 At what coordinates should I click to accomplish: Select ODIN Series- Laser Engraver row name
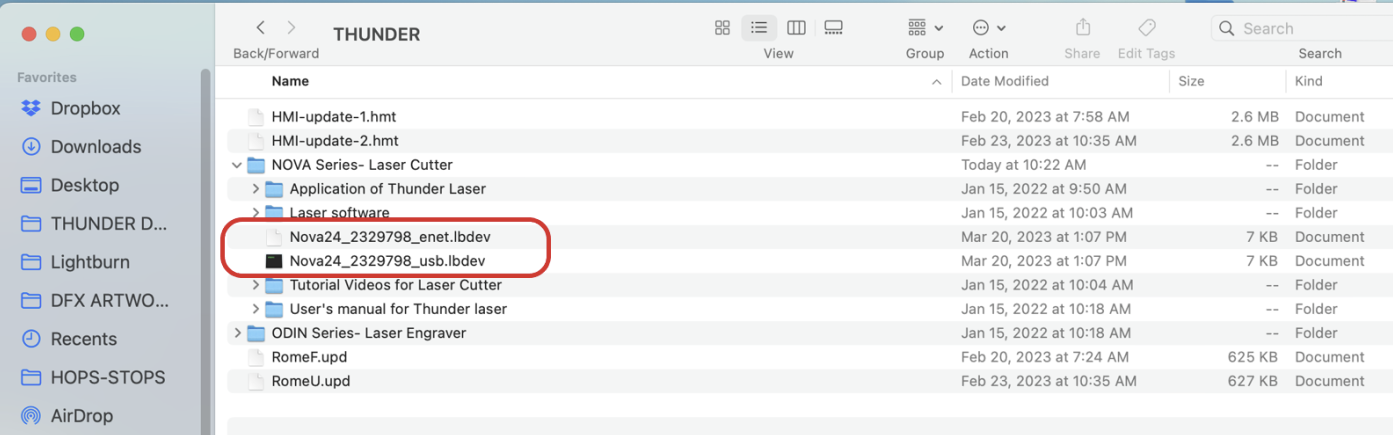(368, 333)
